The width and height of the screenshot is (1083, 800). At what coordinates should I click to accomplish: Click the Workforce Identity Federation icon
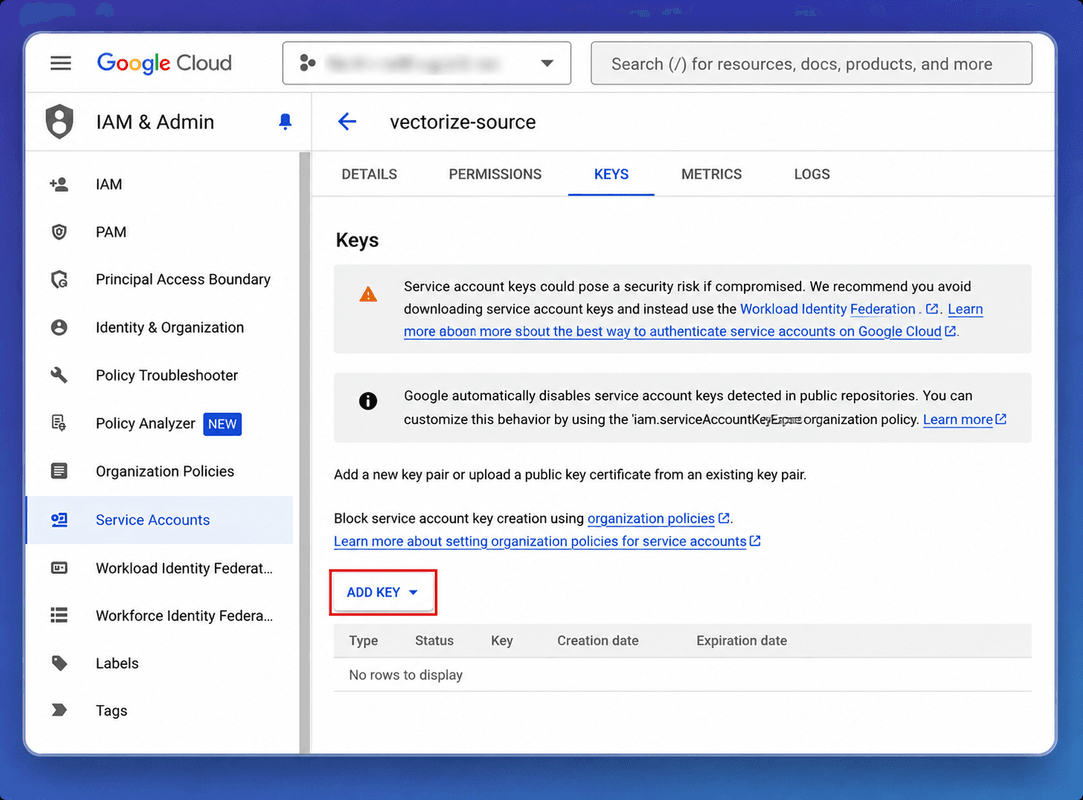tap(59, 615)
